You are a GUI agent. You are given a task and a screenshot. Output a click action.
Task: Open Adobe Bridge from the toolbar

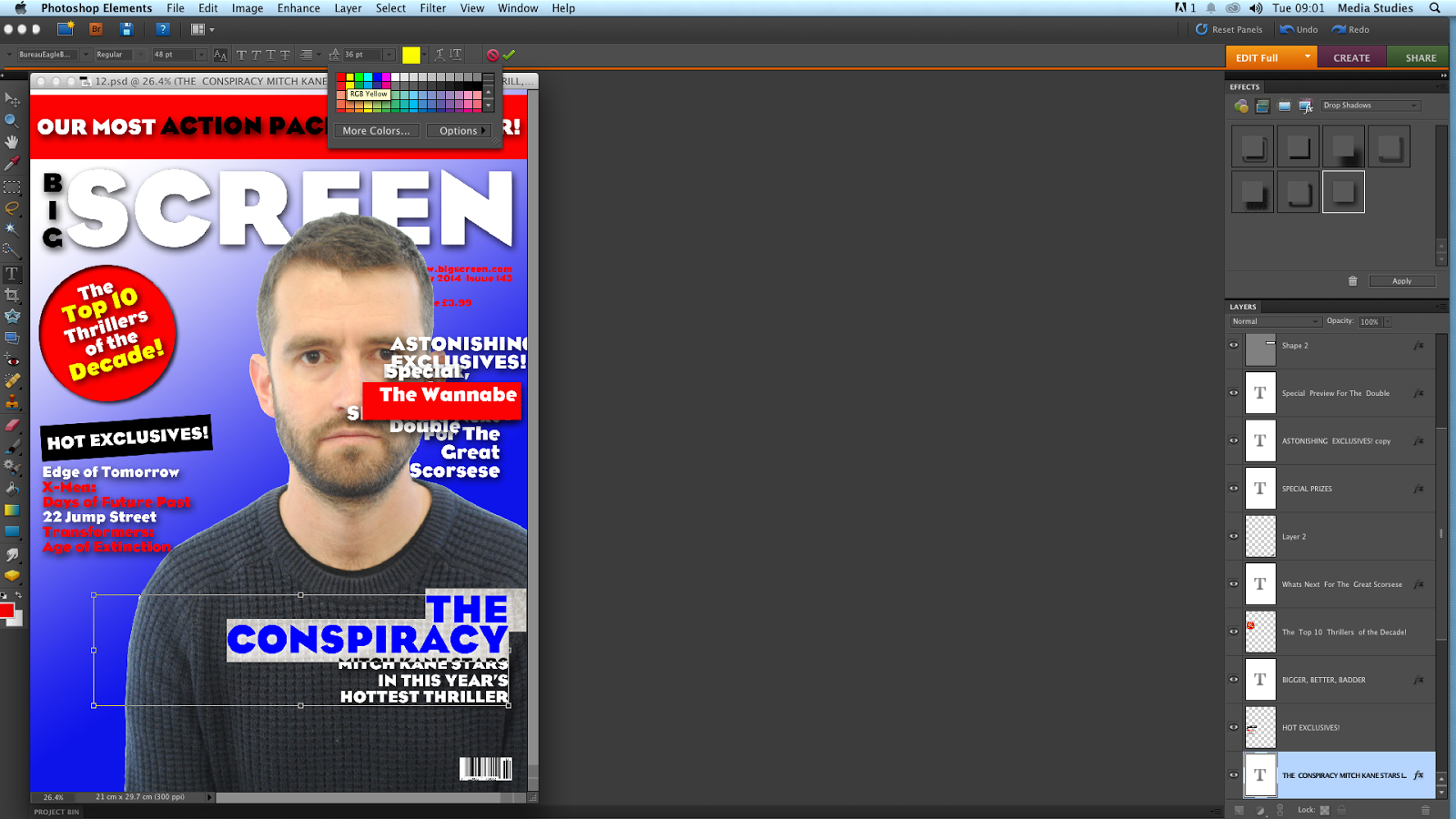(x=96, y=29)
